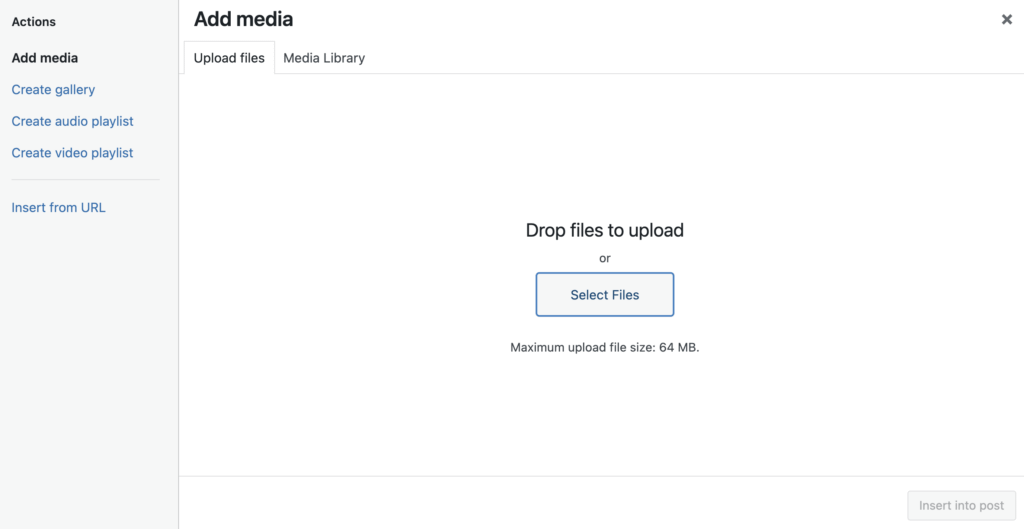
Task: Open the Create gallery action
Action: (x=53, y=90)
